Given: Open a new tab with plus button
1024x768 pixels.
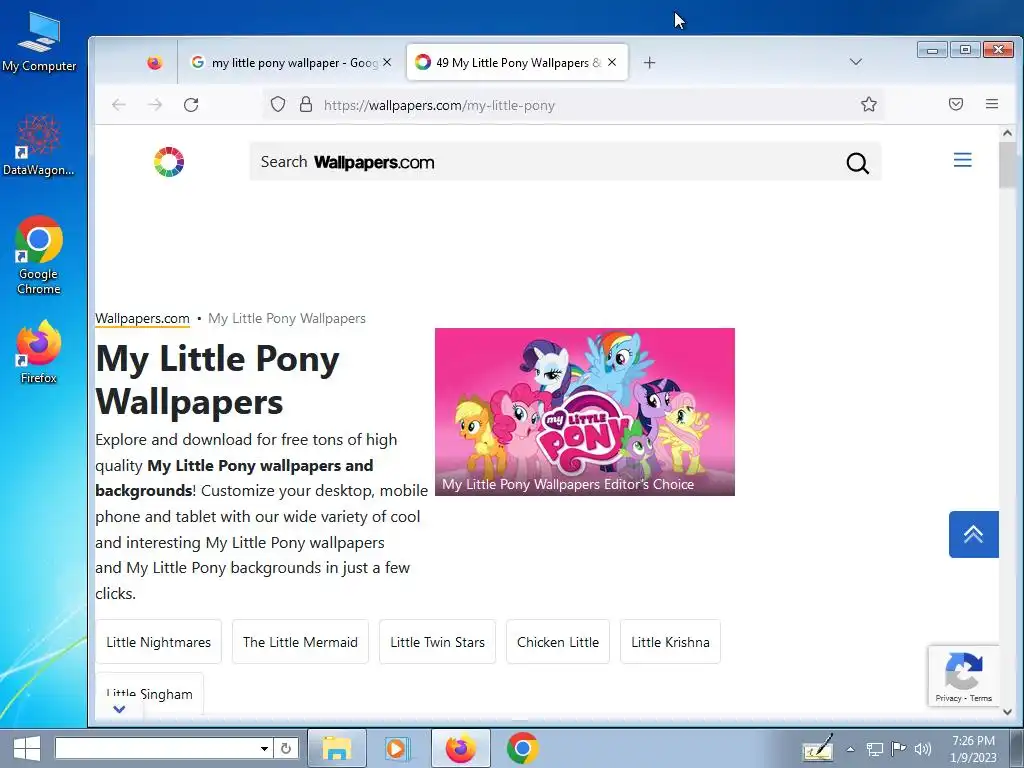Looking at the screenshot, I should click(x=649, y=63).
